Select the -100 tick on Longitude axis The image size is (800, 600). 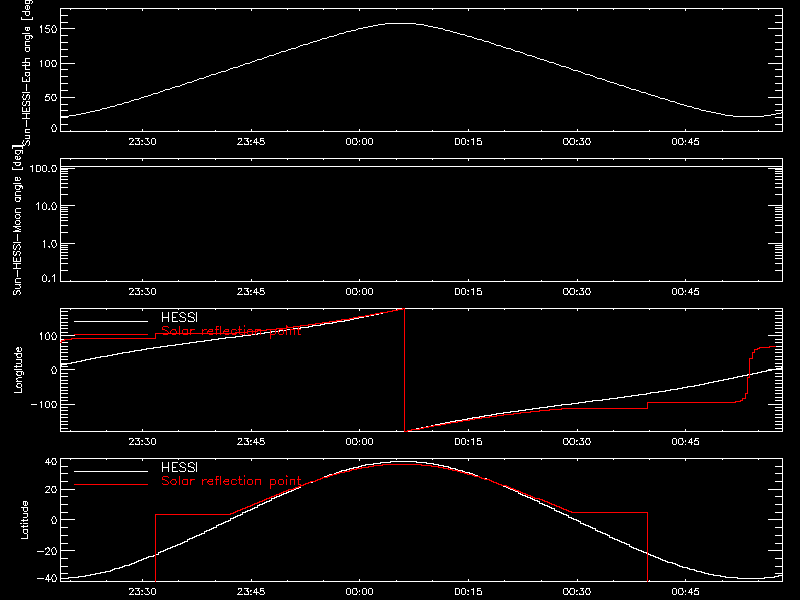click(44, 404)
